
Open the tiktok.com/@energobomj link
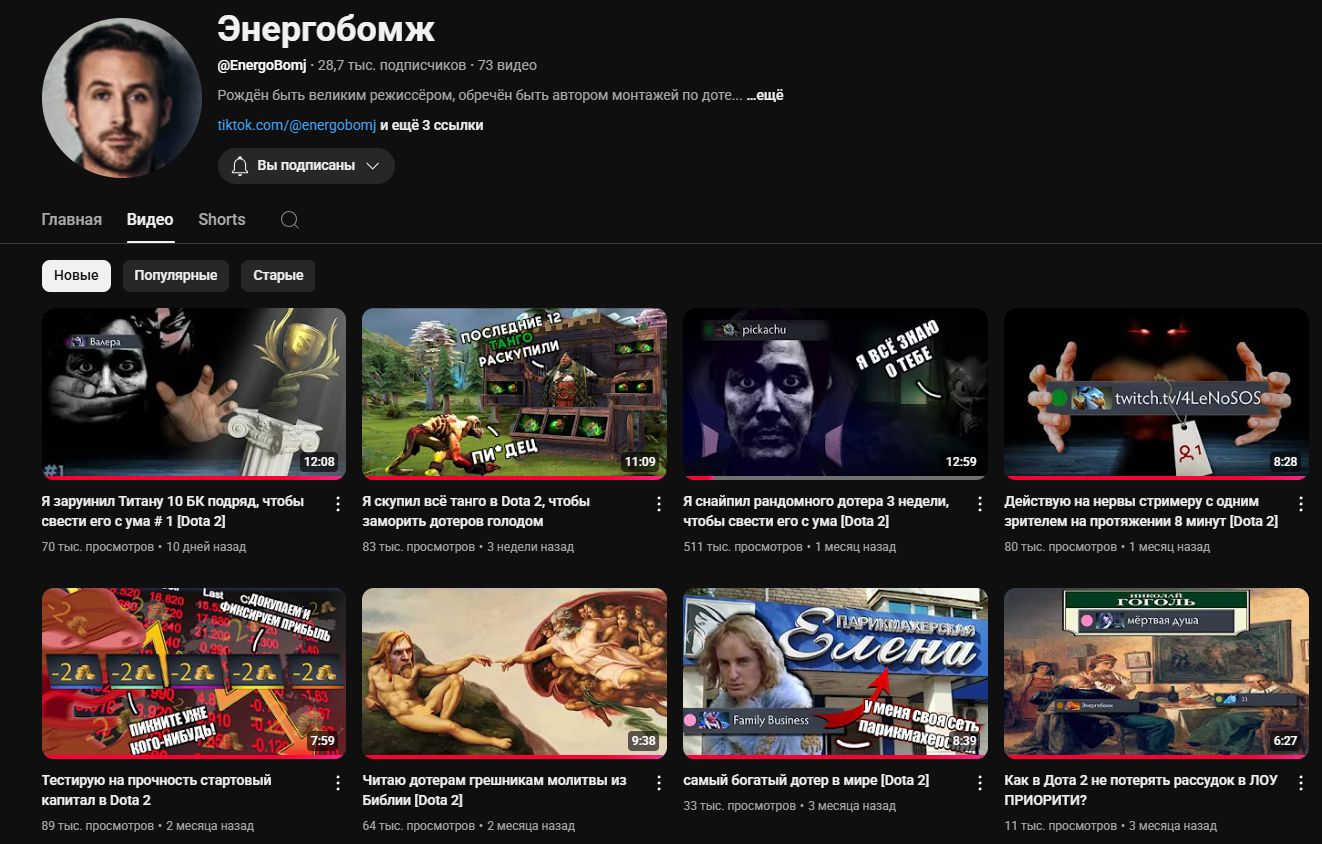coord(297,125)
